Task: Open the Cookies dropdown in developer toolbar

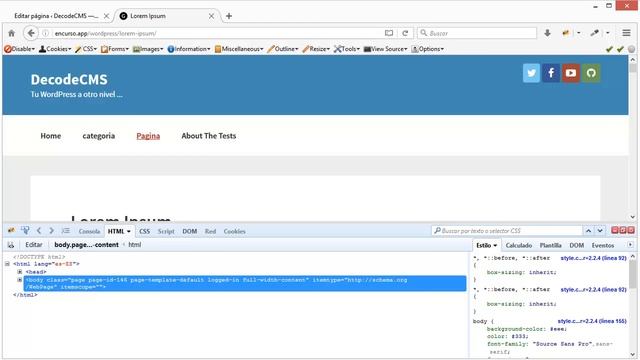Action: (55, 49)
